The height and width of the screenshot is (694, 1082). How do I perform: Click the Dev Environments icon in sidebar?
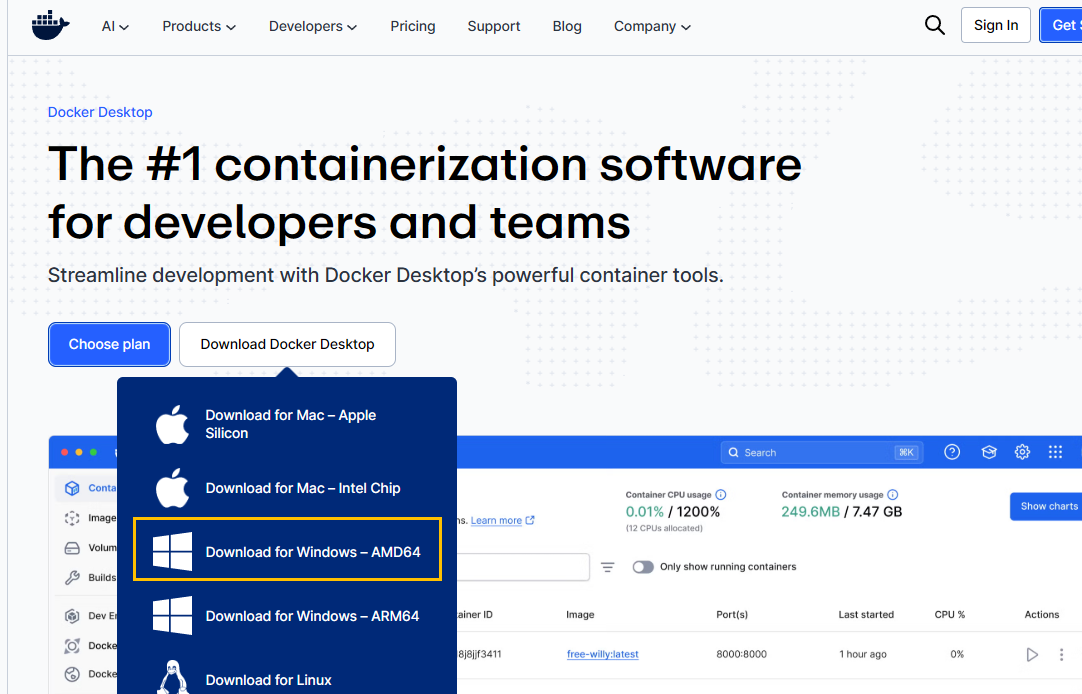pos(72,616)
